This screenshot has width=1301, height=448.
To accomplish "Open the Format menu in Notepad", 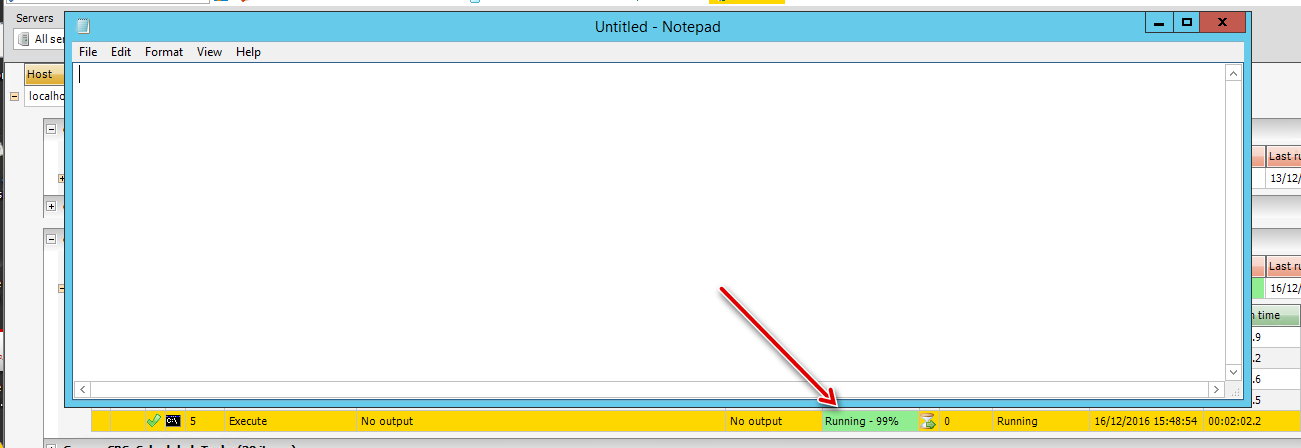I will coord(164,52).
